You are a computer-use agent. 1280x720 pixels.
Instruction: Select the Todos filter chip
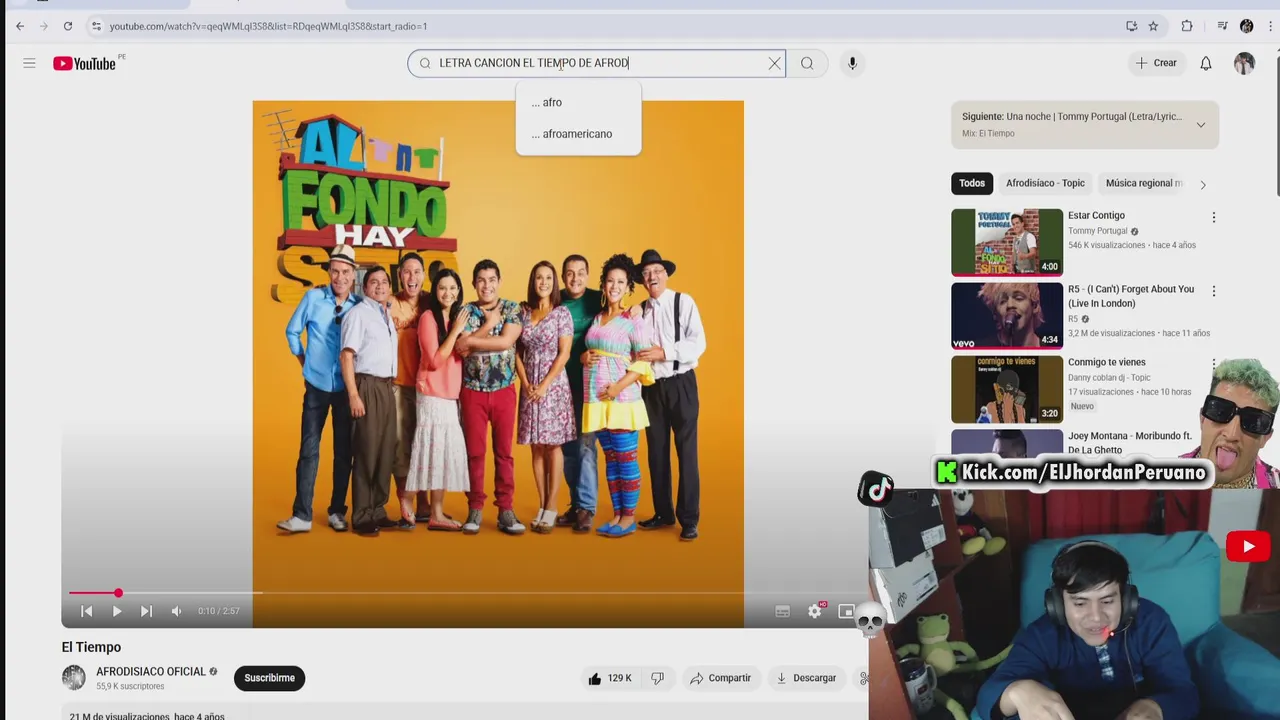tap(972, 183)
